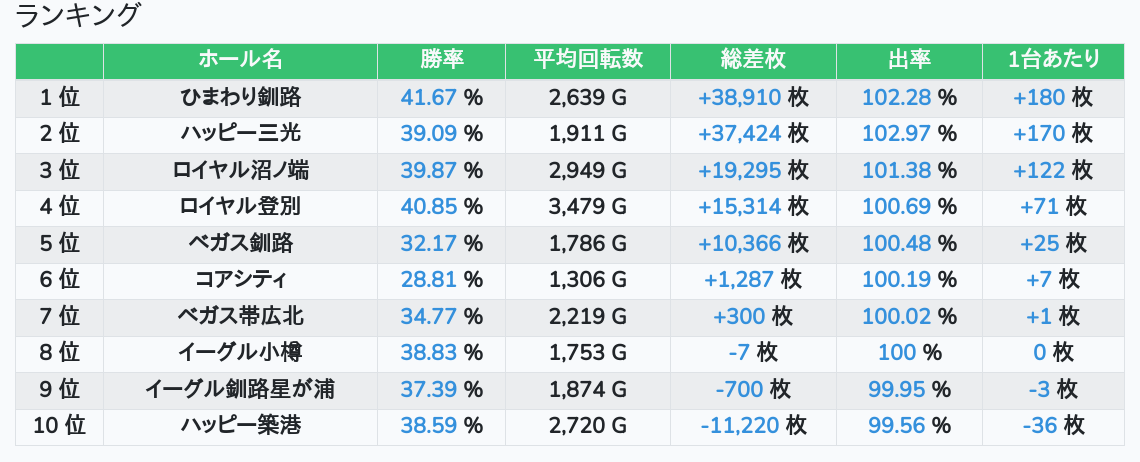Viewport: 1140px width, 462px height.
Task: Open the ベガス帯広北 hall name
Action: click(x=240, y=317)
